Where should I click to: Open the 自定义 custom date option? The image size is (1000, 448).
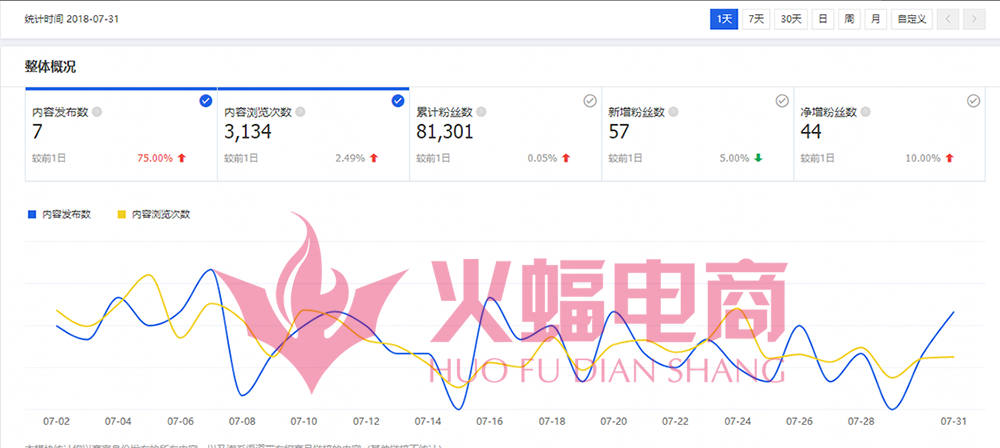pos(911,19)
